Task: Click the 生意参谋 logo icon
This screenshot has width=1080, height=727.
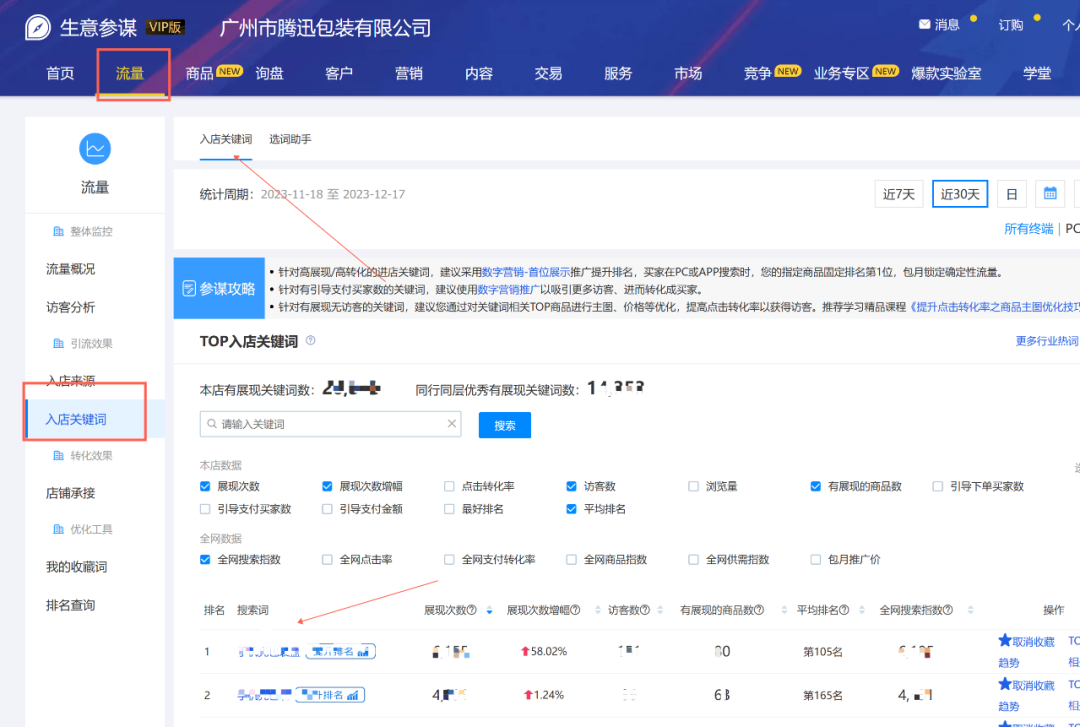Action: click(x=38, y=27)
